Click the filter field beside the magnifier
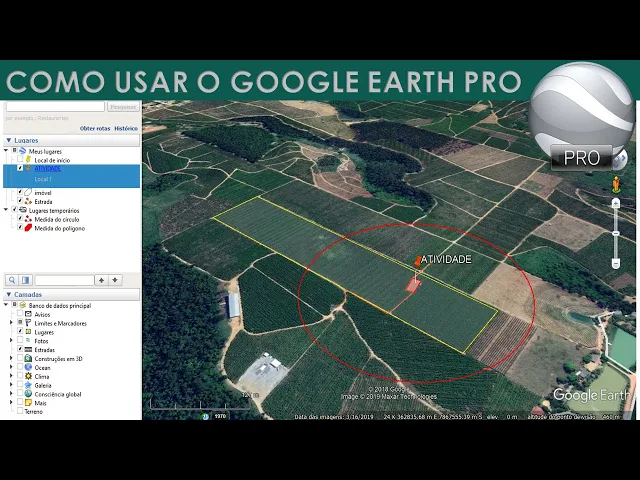 tap(64, 280)
